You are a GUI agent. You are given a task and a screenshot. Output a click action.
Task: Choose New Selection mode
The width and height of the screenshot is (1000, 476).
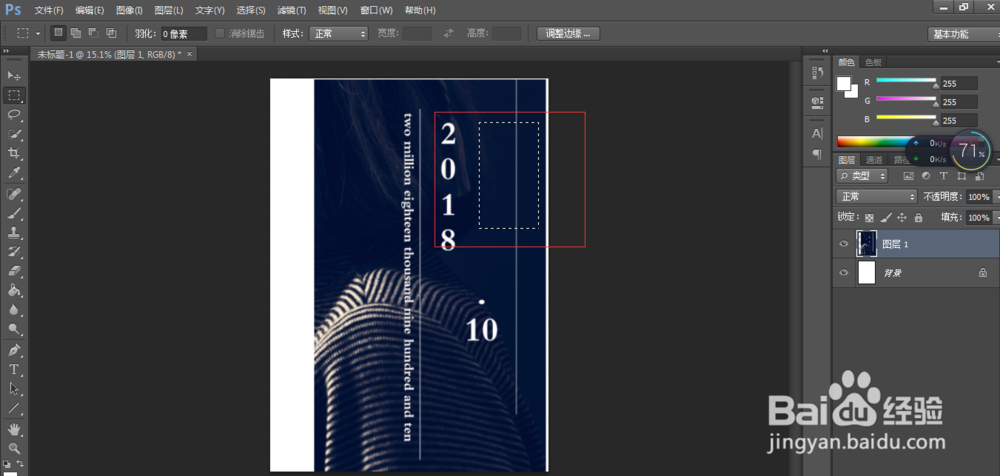tap(58, 33)
